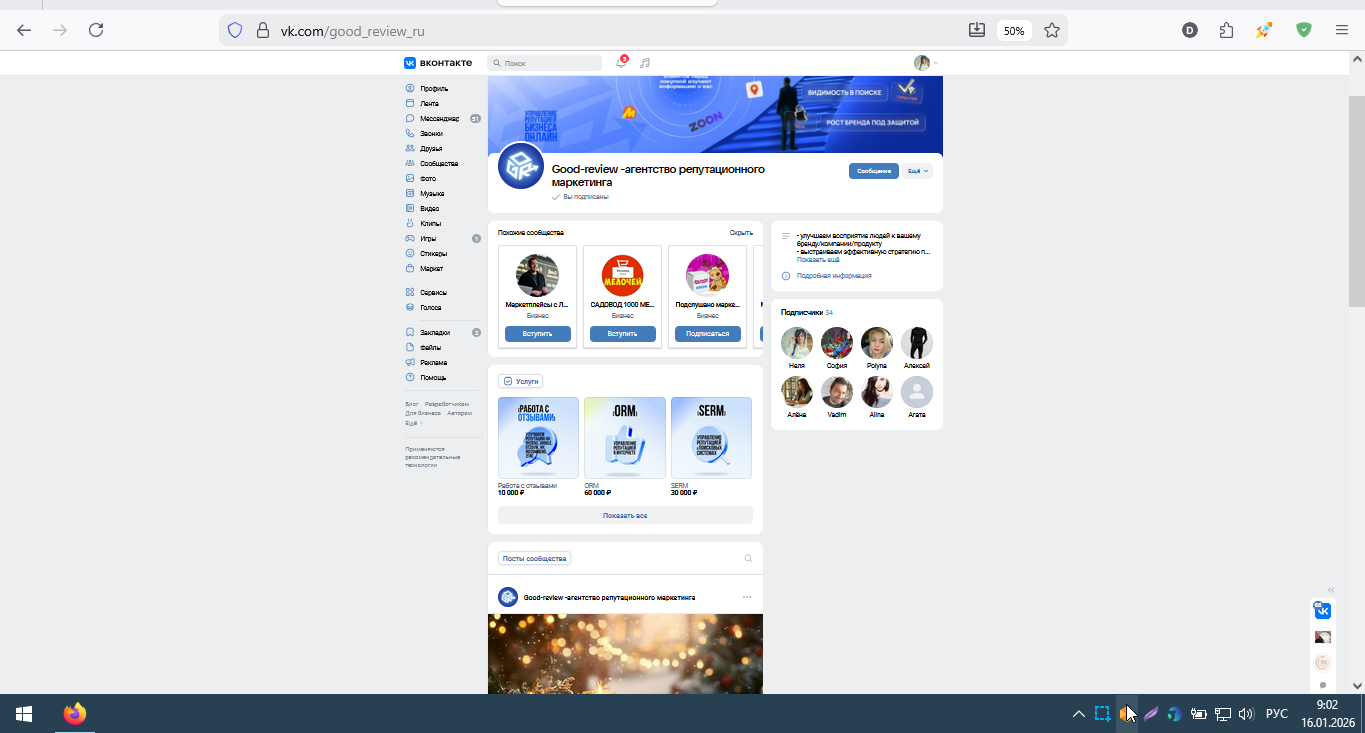
Task: Click the Реклама megaphone icon
Action: (x=410, y=362)
